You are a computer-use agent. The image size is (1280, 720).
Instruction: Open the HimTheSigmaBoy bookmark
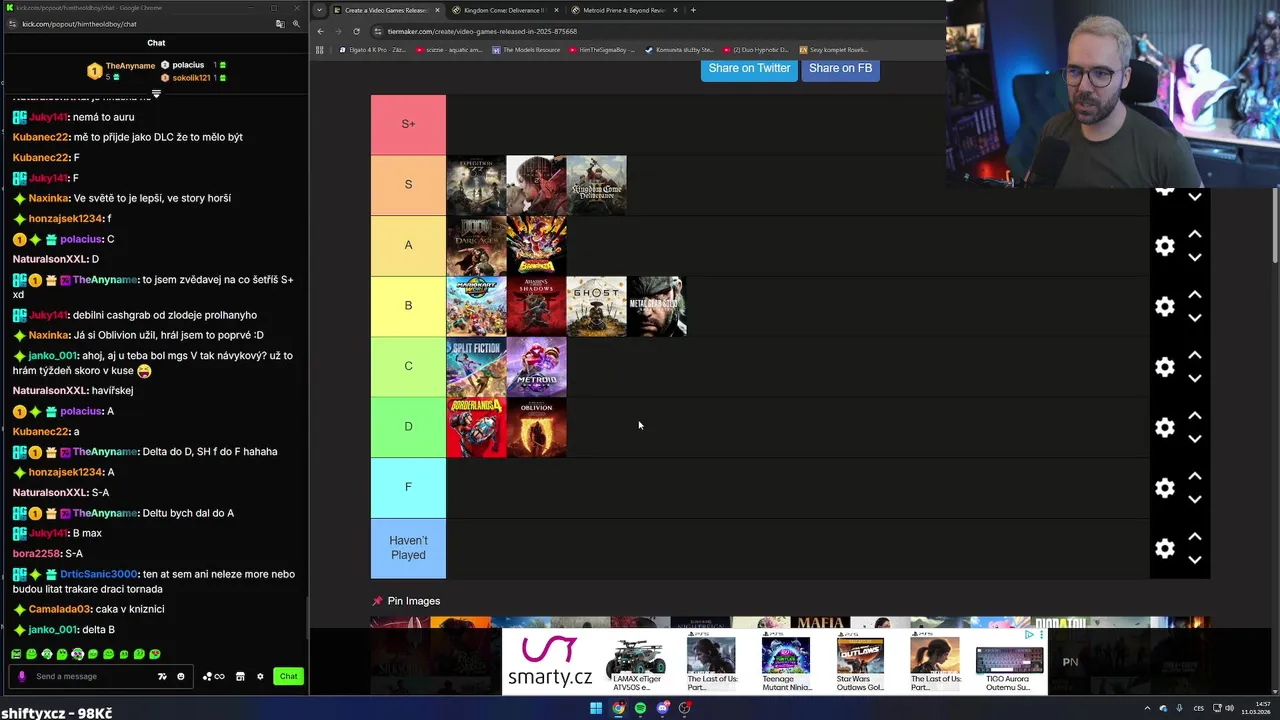pyautogui.click(x=601, y=49)
